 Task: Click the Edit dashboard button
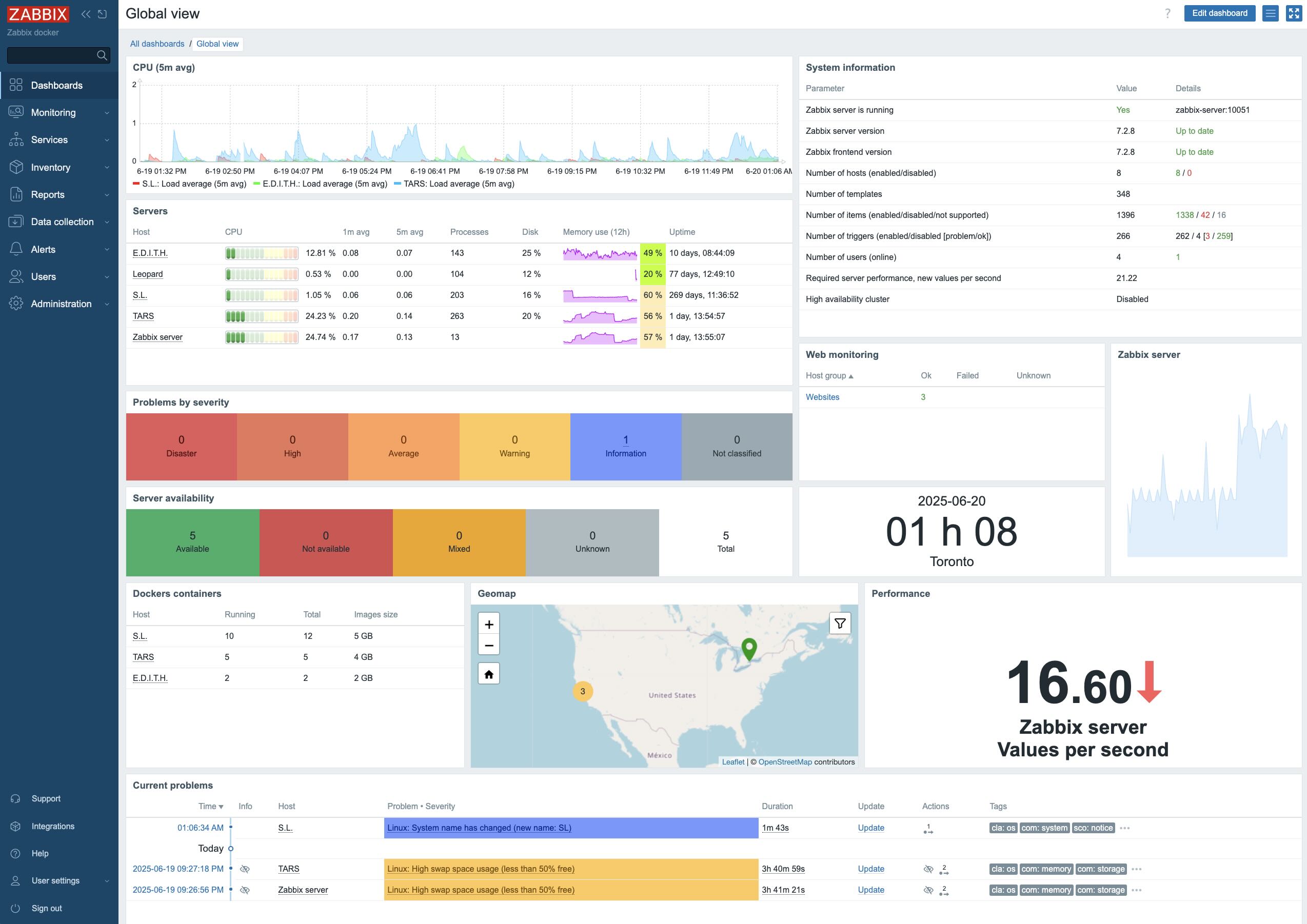(1219, 13)
